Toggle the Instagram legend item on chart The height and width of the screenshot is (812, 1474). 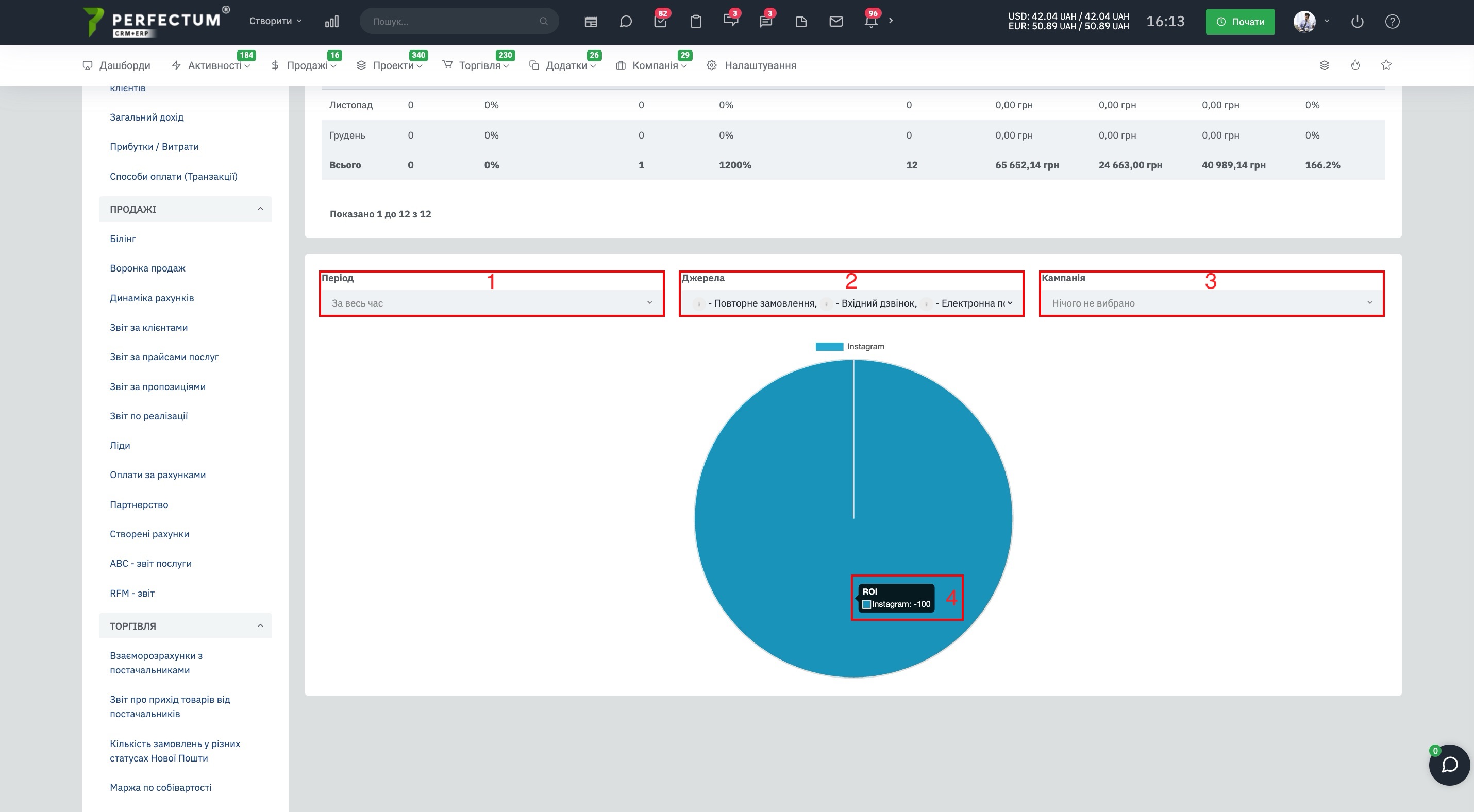click(850, 347)
